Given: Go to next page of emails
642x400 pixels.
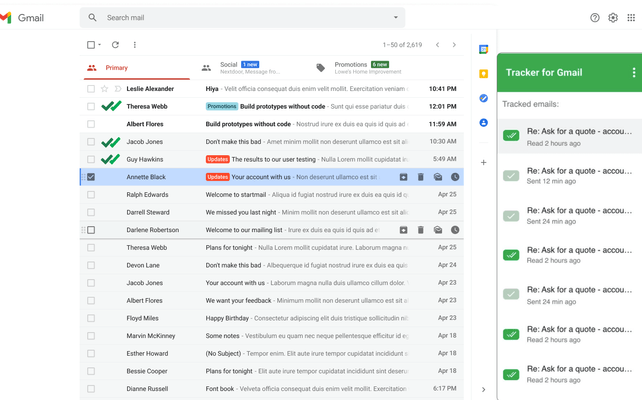Looking at the screenshot, I should pos(454,45).
